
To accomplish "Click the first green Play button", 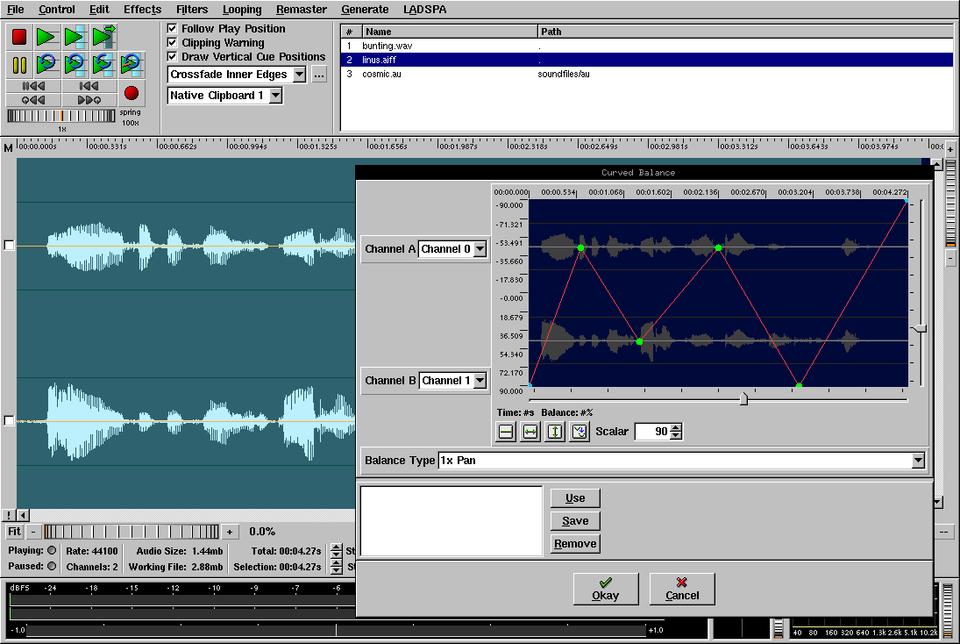I will [46, 37].
